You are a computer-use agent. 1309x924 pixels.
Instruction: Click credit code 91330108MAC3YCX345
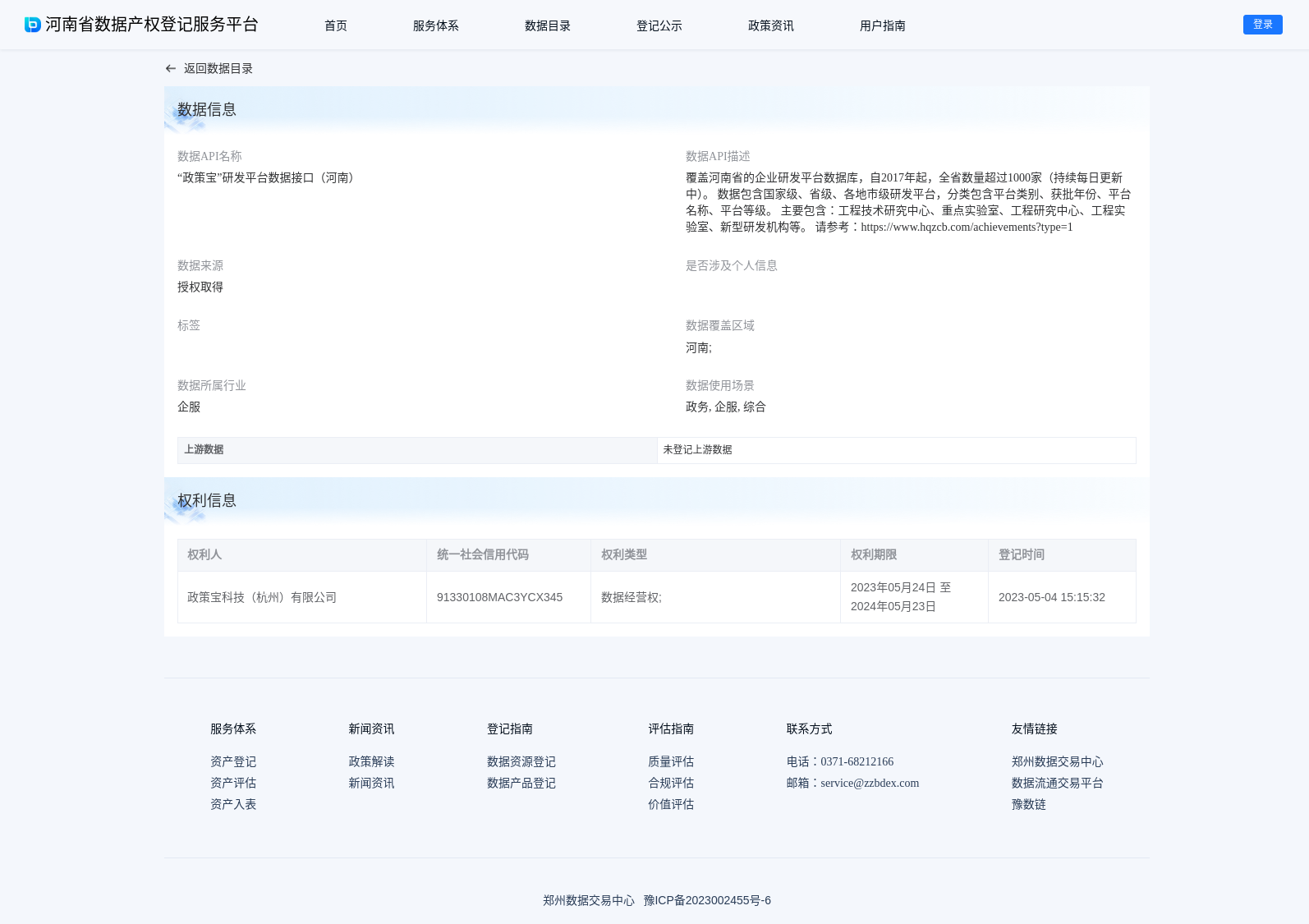[499, 598]
